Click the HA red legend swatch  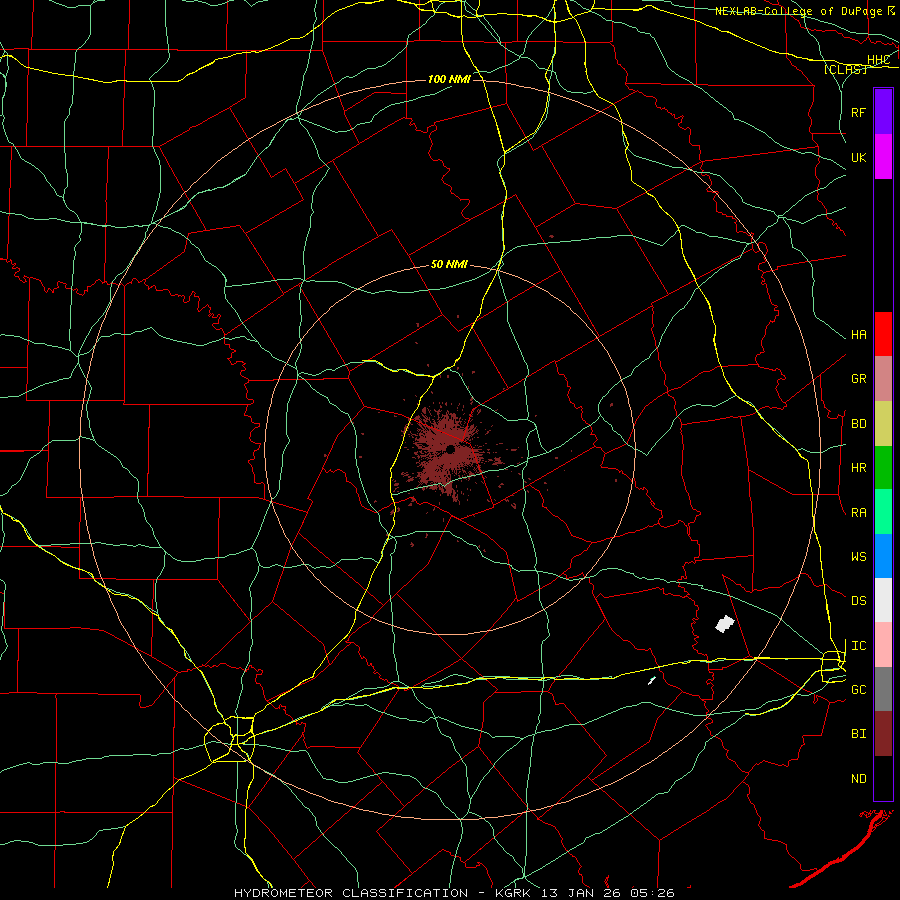coord(883,334)
